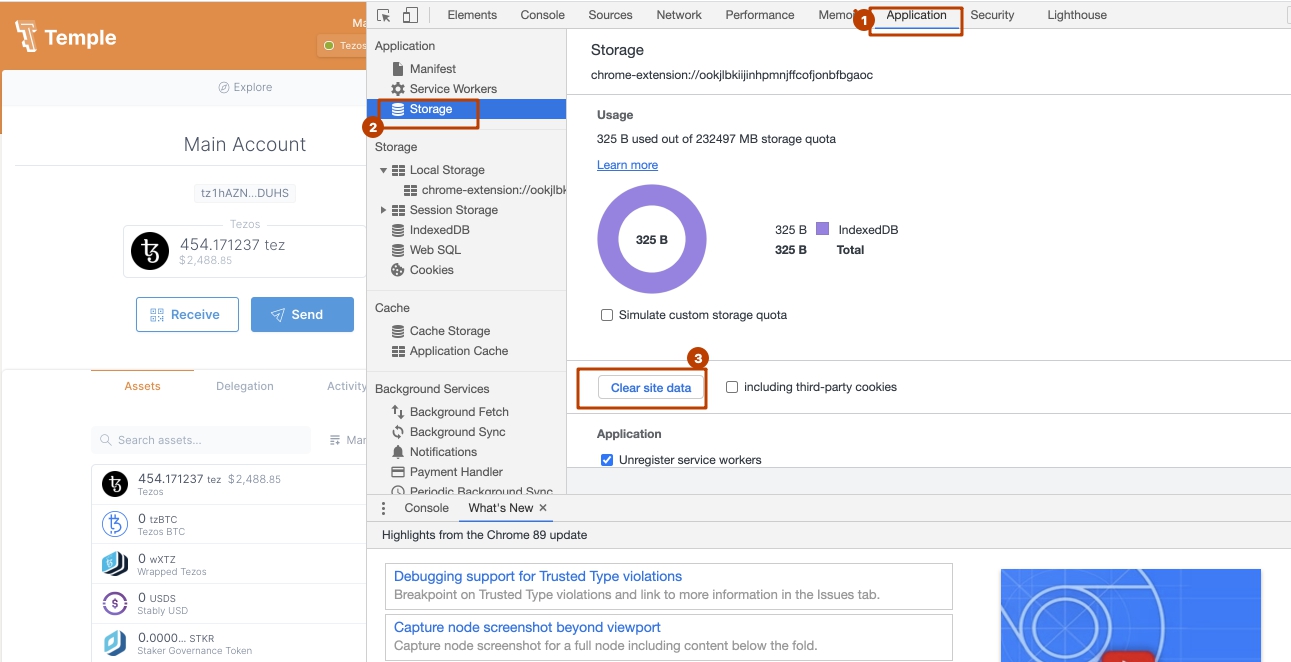Select the Storage item in Application sidebar

pos(466,109)
